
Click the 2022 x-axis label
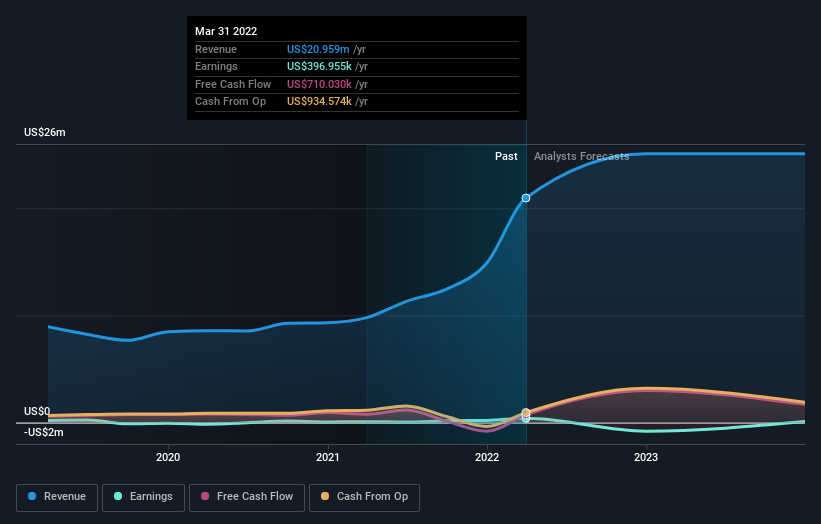coord(487,457)
